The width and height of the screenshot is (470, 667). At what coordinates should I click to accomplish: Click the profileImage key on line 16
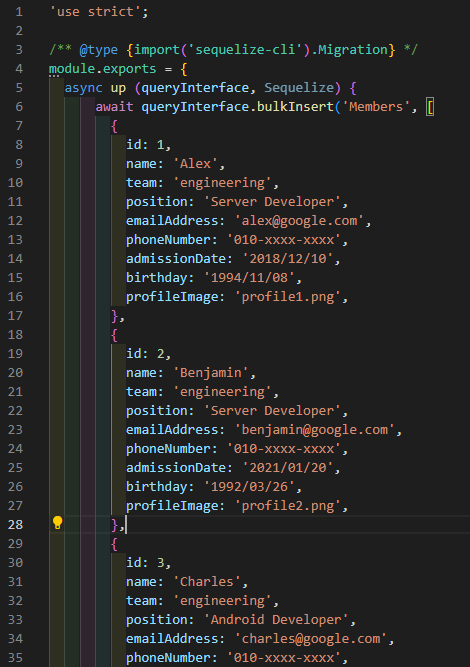[x=172, y=297]
